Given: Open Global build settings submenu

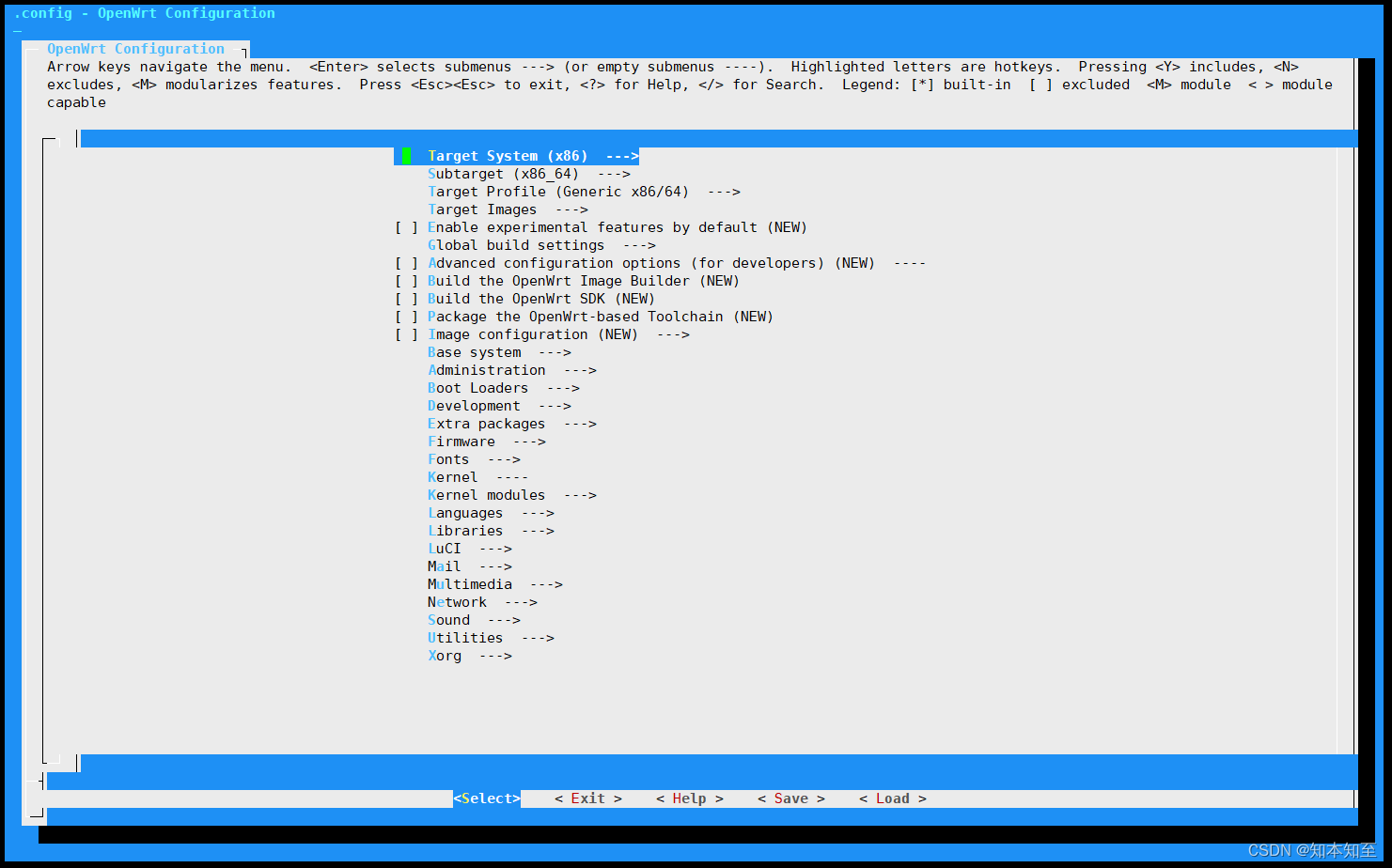Looking at the screenshot, I should pos(541,245).
